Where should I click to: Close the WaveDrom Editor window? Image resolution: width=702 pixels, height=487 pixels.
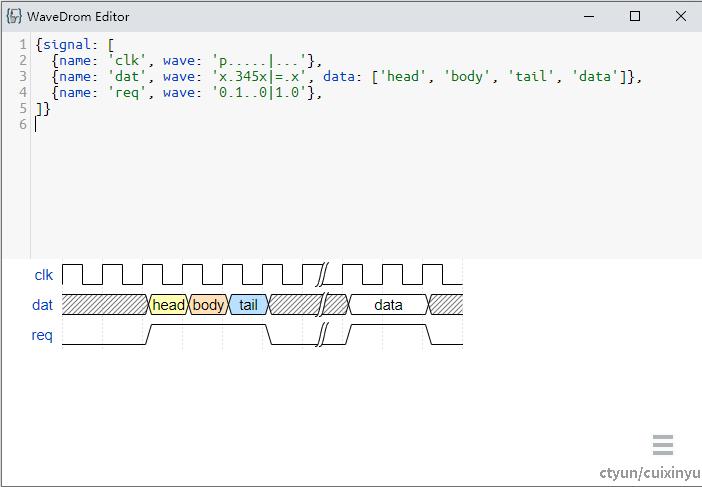click(681, 17)
